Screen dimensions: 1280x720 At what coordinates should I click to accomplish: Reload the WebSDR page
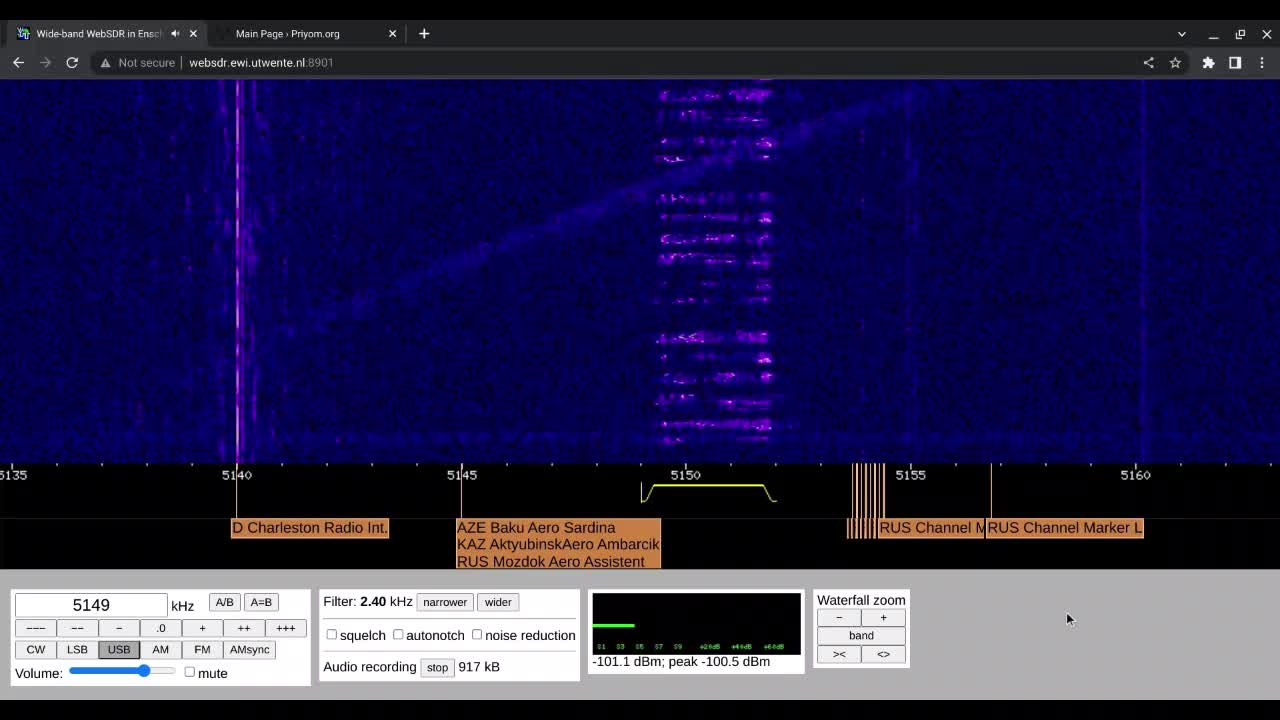point(72,62)
